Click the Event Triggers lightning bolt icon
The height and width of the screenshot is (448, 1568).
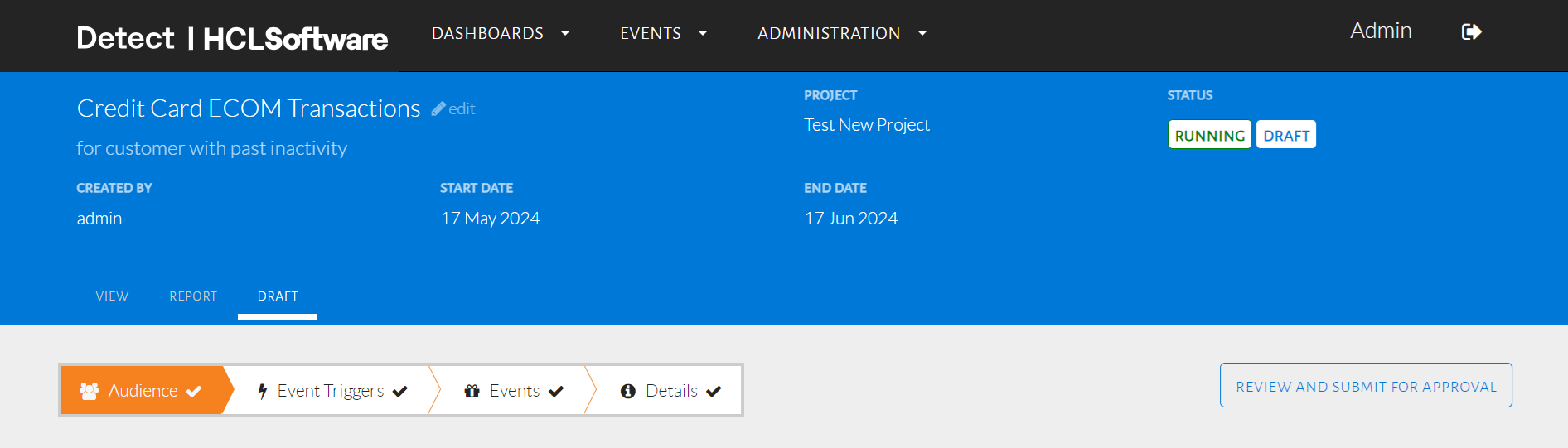pyautogui.click(x=263, y=391)
